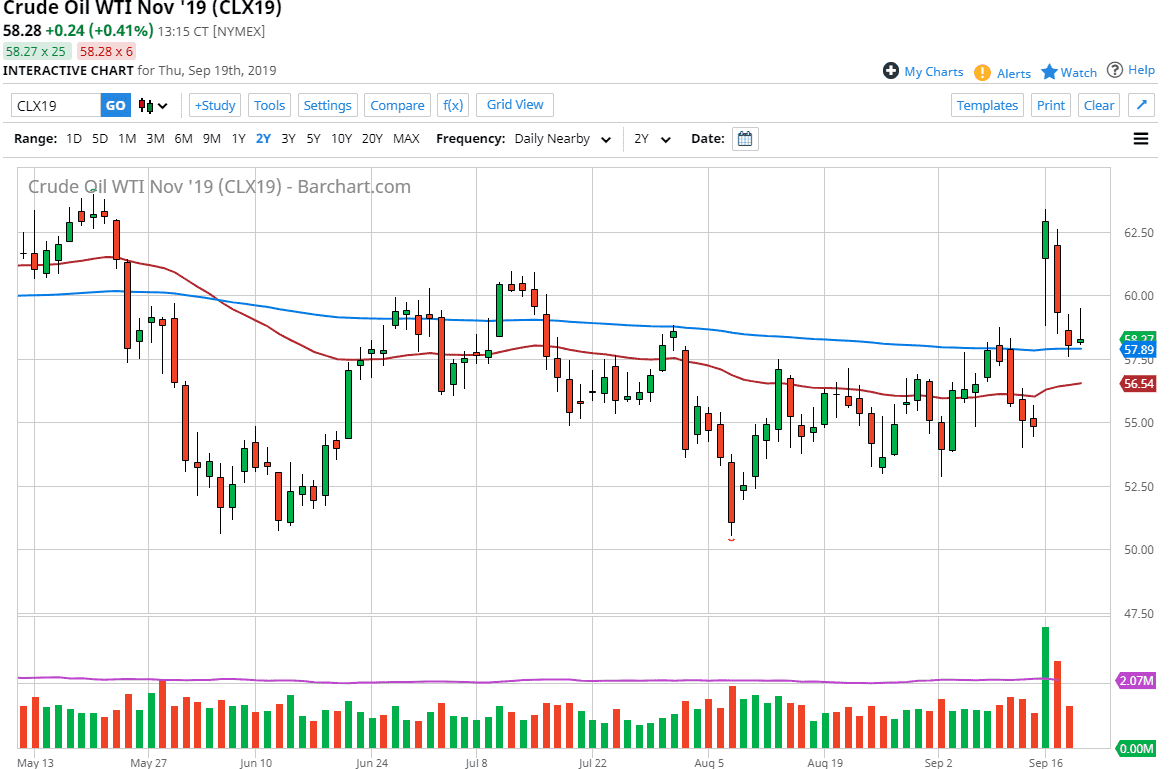The width and height of the screenshot is (1173, 769).
Task: Click the My Charts plus icon
Action: [x=889, y=71]
